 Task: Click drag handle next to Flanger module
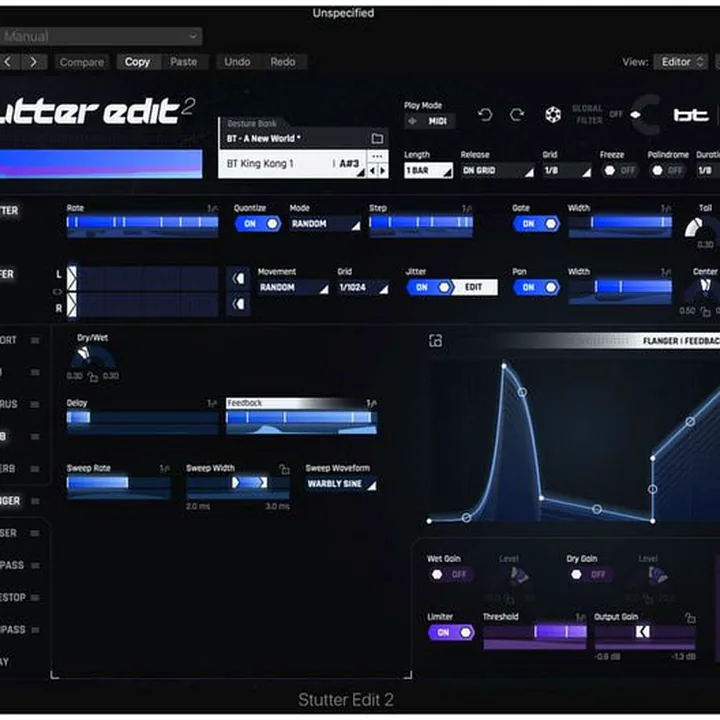tap(35, 501)
